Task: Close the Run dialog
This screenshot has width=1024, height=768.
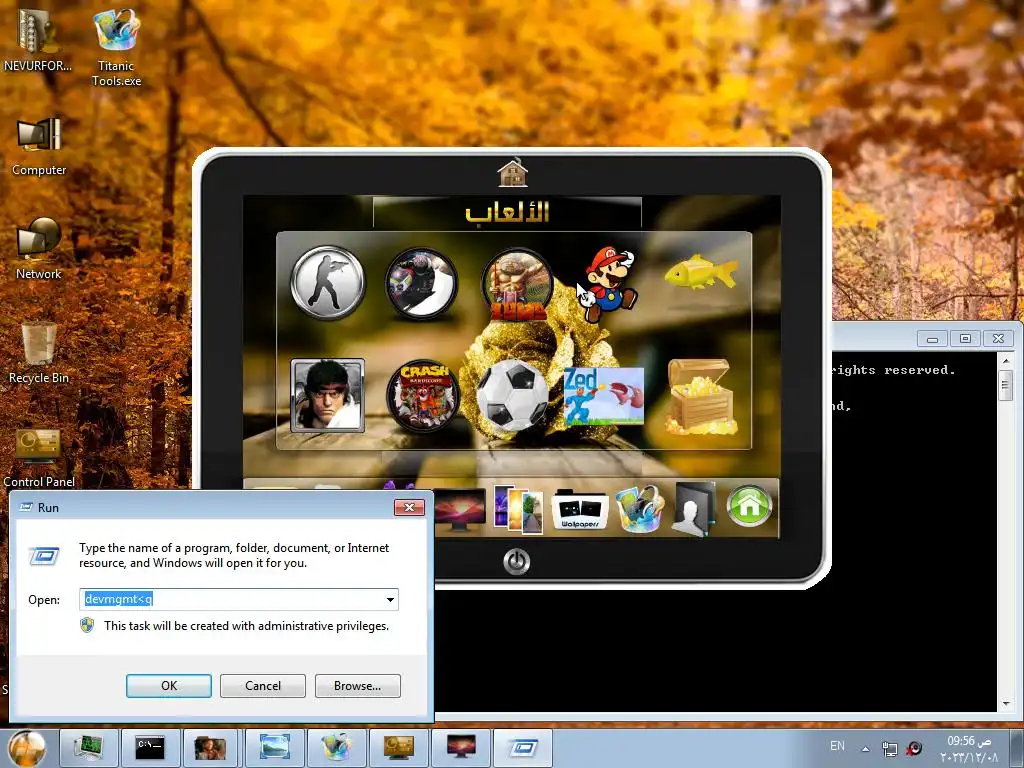Action: point(409,507)
